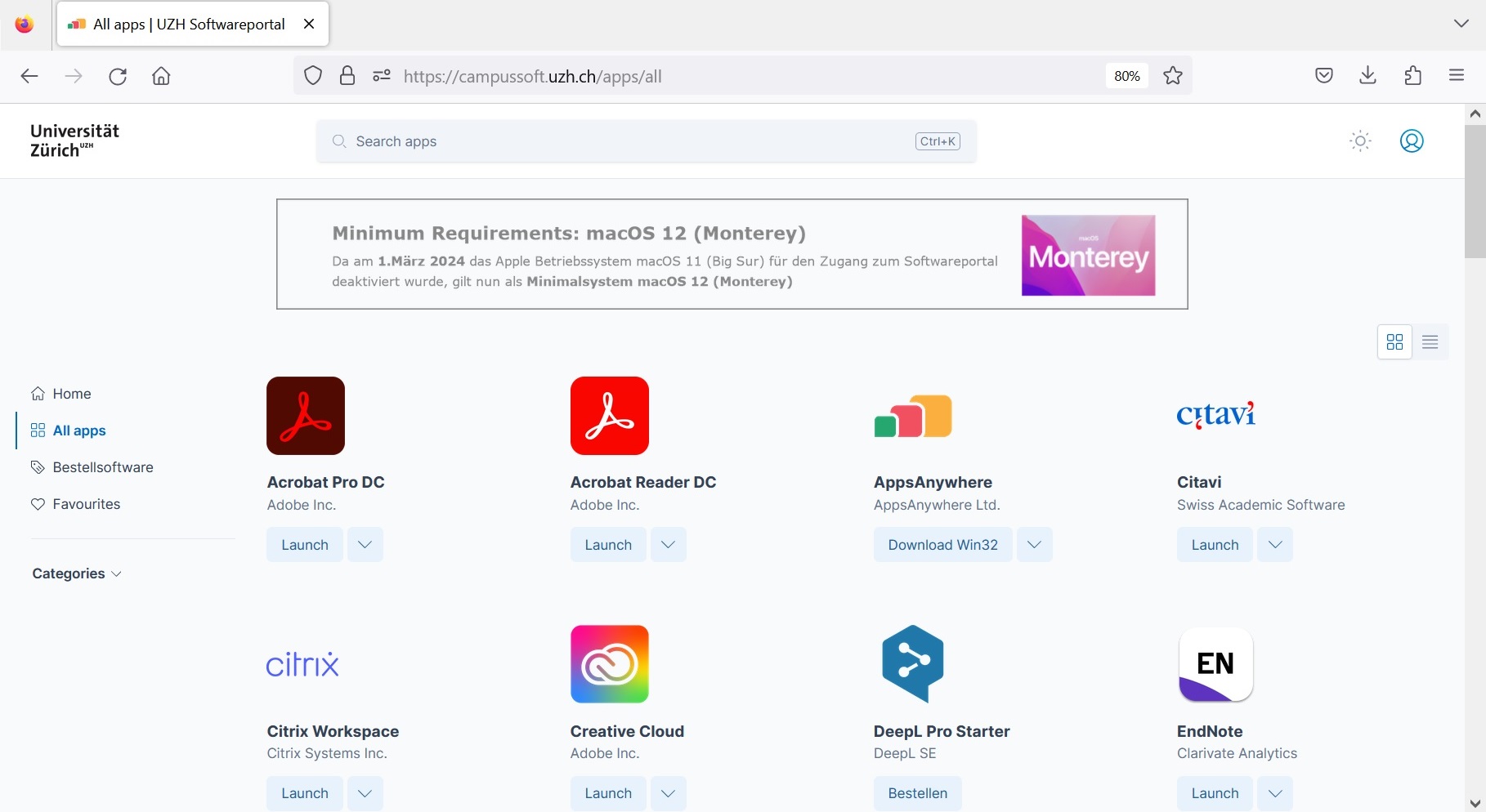Click the Universität Zürich logo

tap(74, 141)
